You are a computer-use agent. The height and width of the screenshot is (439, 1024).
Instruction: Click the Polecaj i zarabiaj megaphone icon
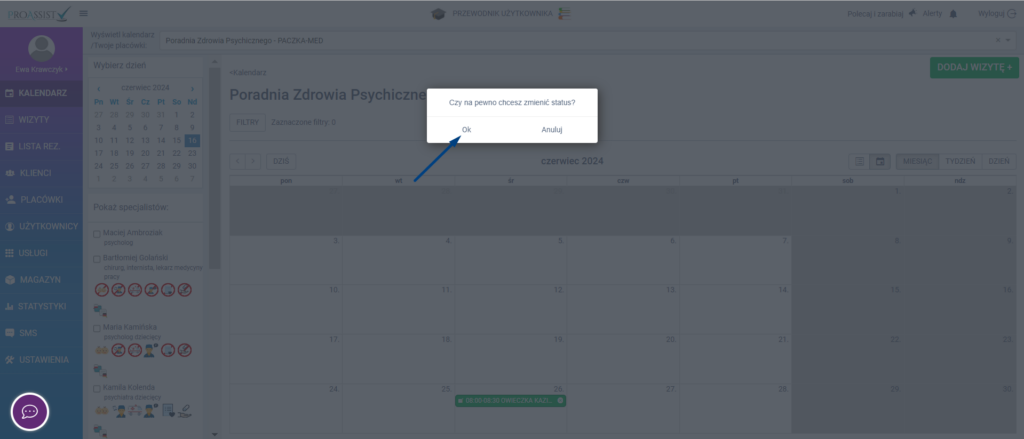pyautogui.click(x=912, y=13)
